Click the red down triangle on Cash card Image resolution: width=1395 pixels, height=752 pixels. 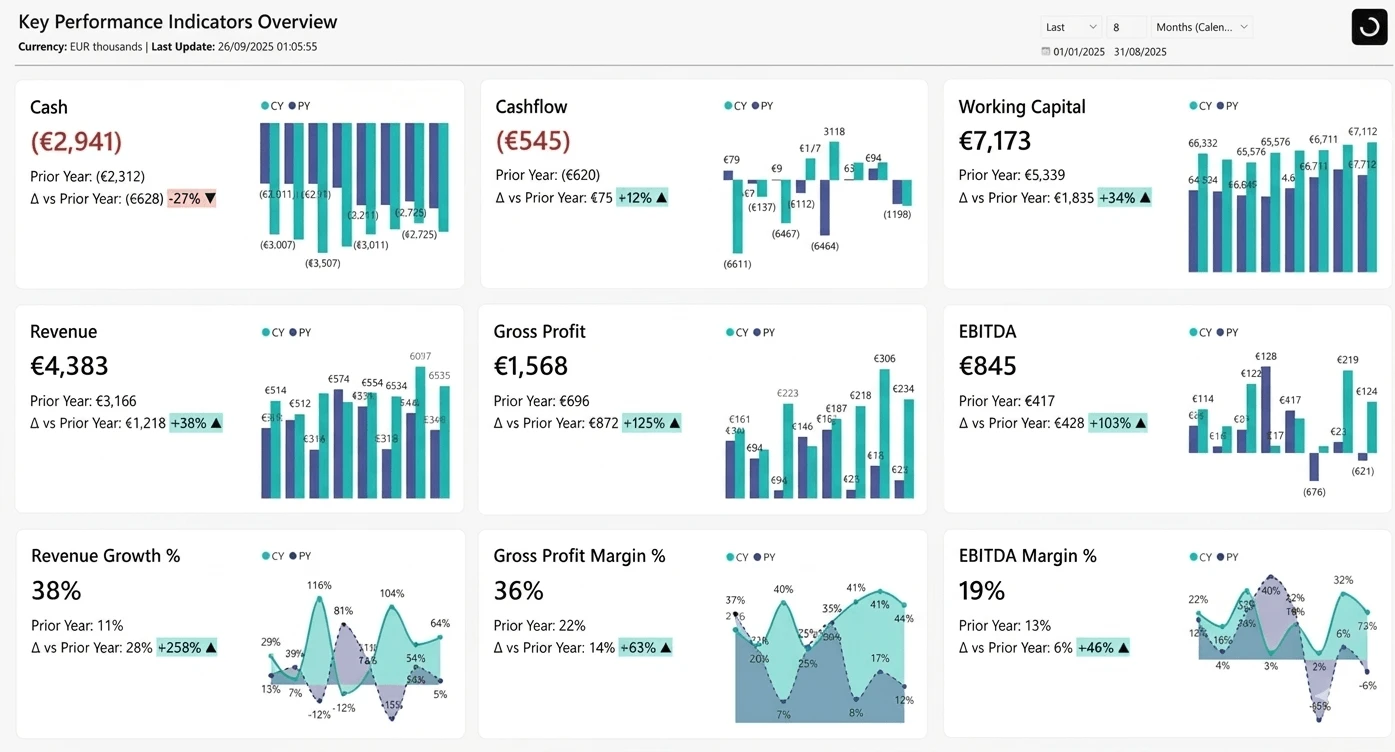pos(208,198)
